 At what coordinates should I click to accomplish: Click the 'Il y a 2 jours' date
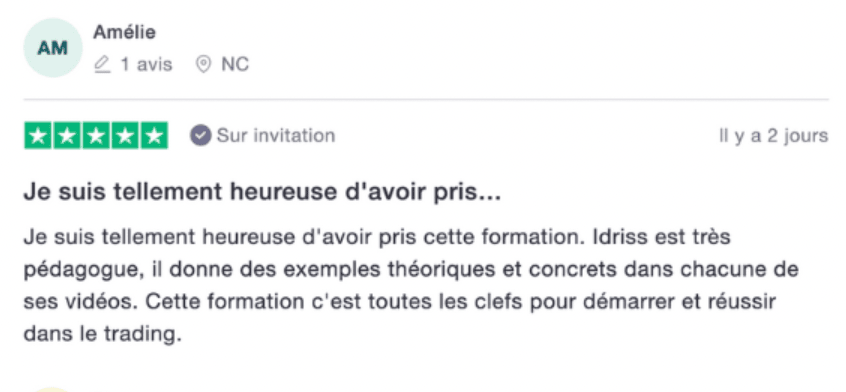click(x=773, y=136)
